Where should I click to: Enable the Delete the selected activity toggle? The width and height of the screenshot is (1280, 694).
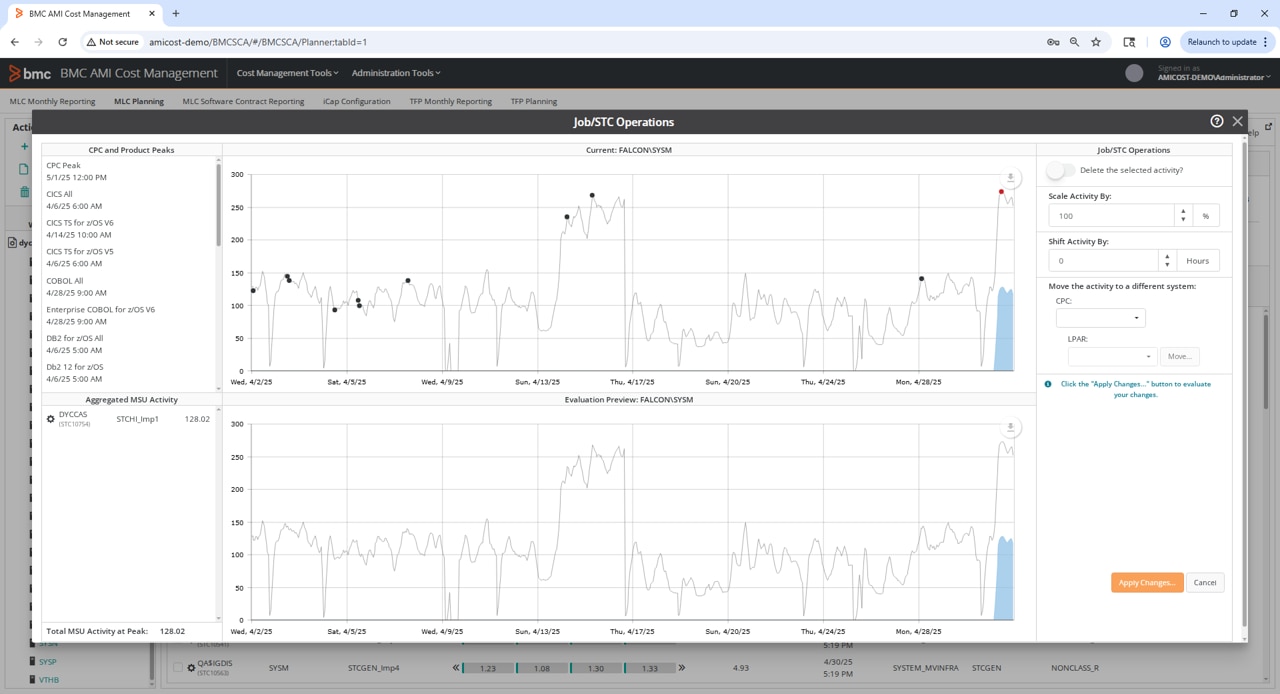coord(1059,171)
